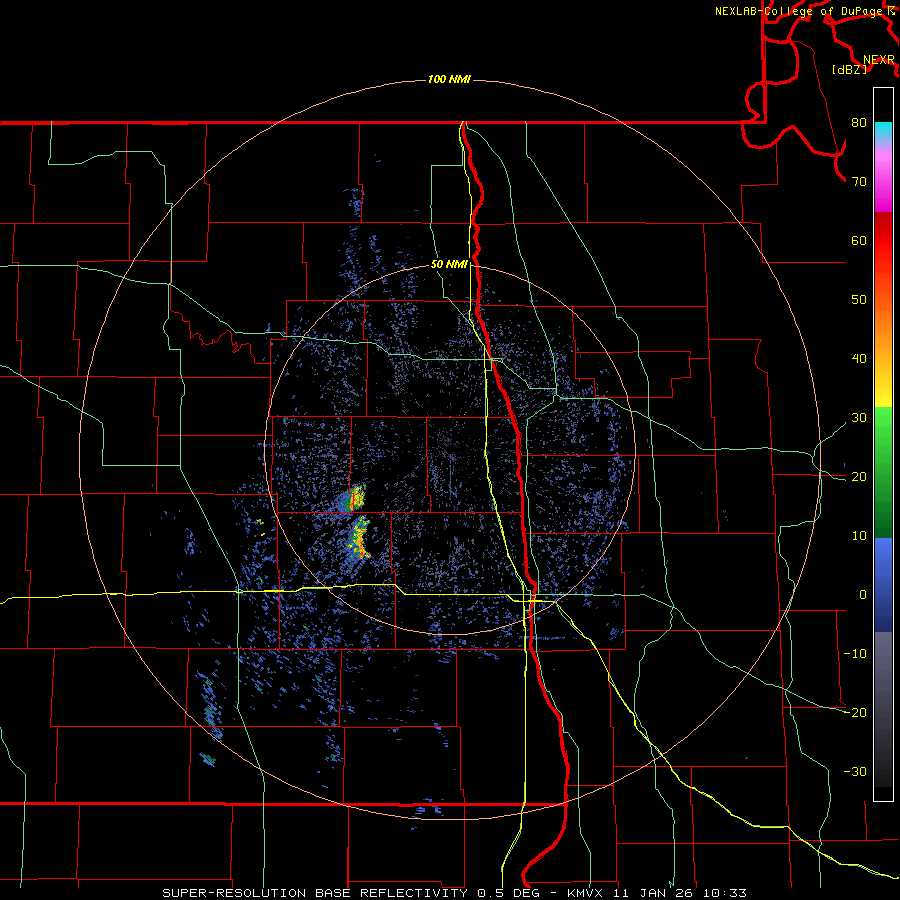The width and height of the screenshot is (900, 900).
Task: Click the 50 NMI range ring label
Action: click(449, 264)
